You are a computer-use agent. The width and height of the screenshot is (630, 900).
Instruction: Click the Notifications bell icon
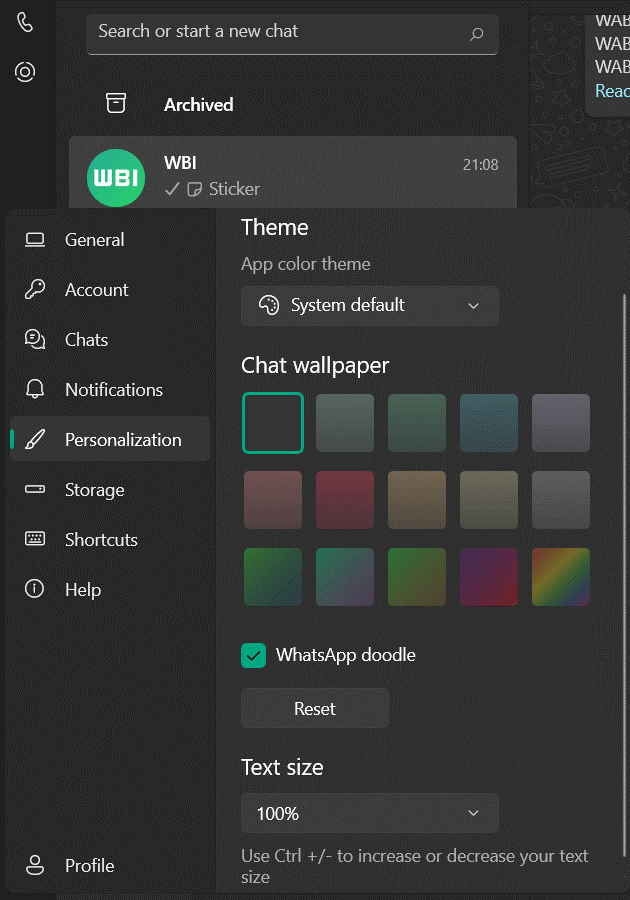(x=34, y=389)
